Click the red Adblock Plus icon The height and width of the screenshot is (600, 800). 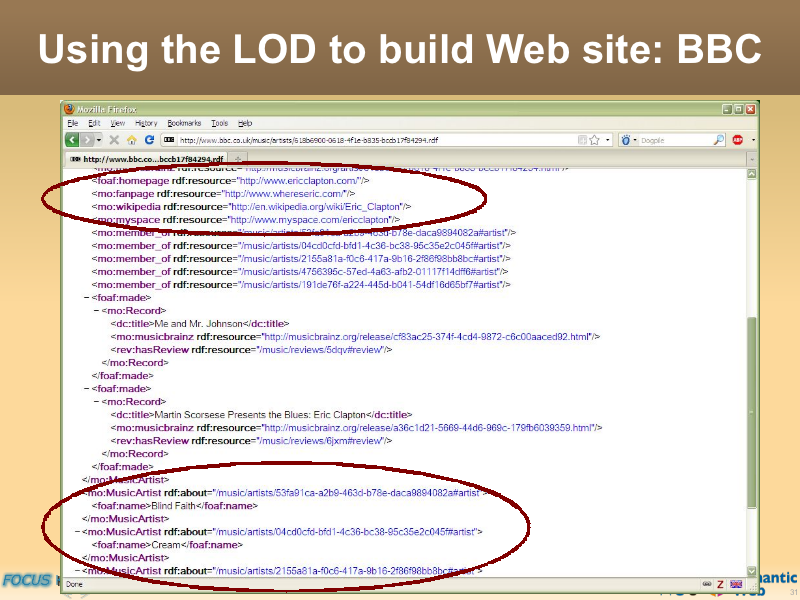coord(737,140)
